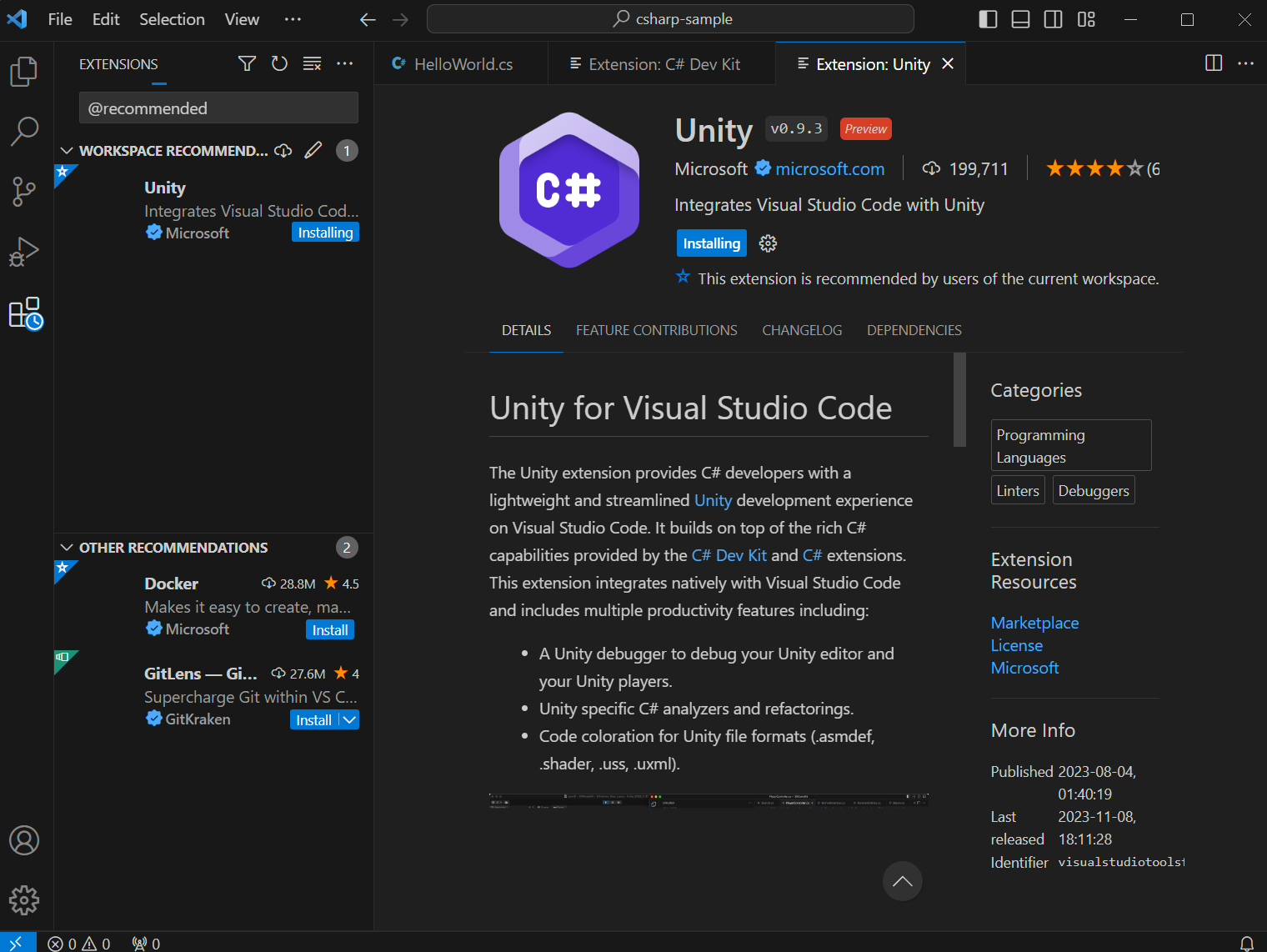The image size is (1267, 952).
Task: Filter extensions with the funnel icon
Action: (x=247, y=63)
